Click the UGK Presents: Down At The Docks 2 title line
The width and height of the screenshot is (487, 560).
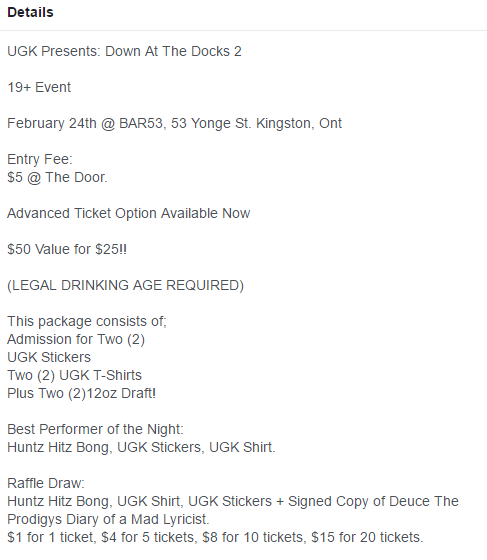[124, 51]
